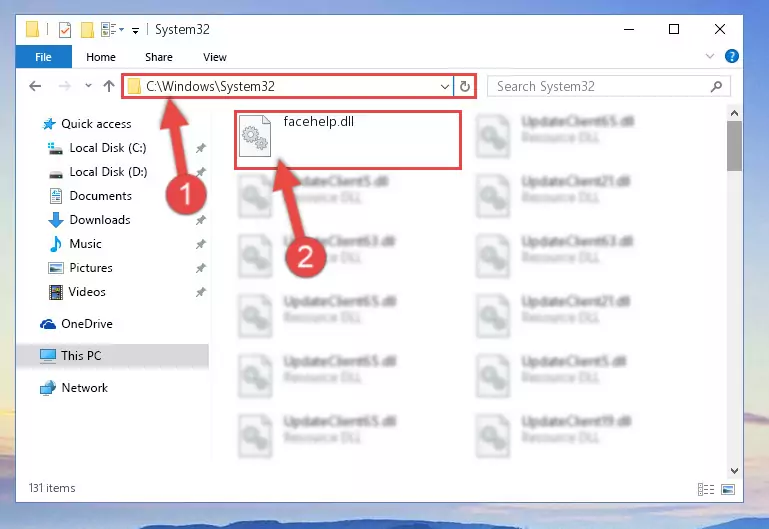The width and height of the screenshot is (769, 529).
Task: Switch to the Share ribbon tab
Action: click(x=158, y=57)
